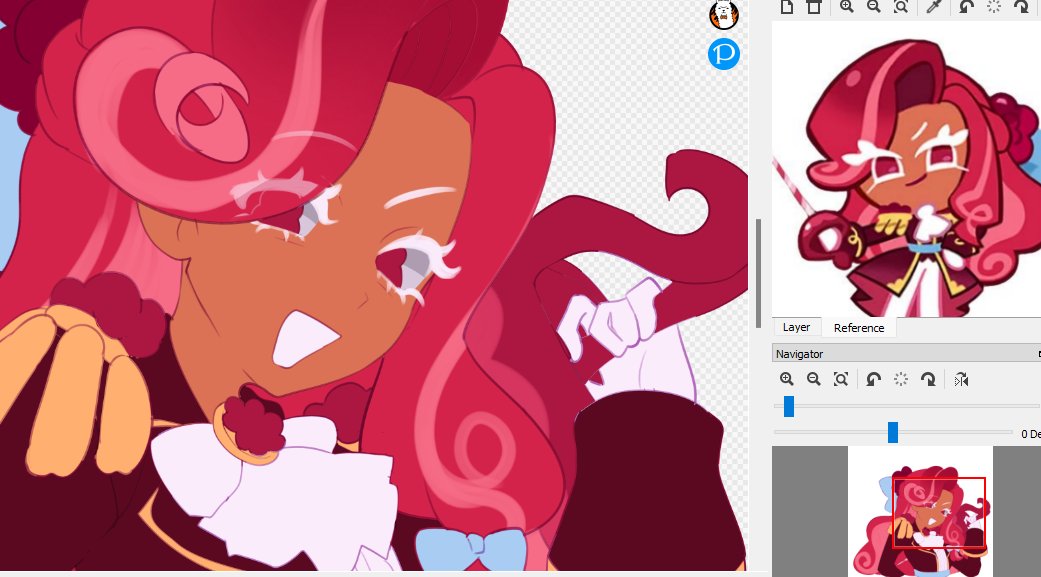Flip the canvas horizontally in Navigator
This screenshot has height=577, width=1041.
[961, 379]
